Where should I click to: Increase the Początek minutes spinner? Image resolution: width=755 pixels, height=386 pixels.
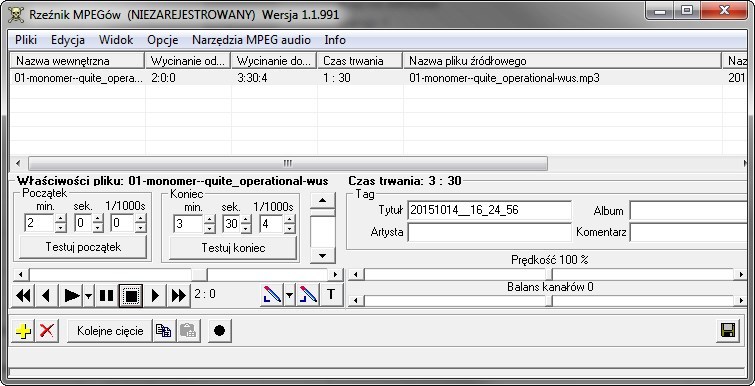60,219
